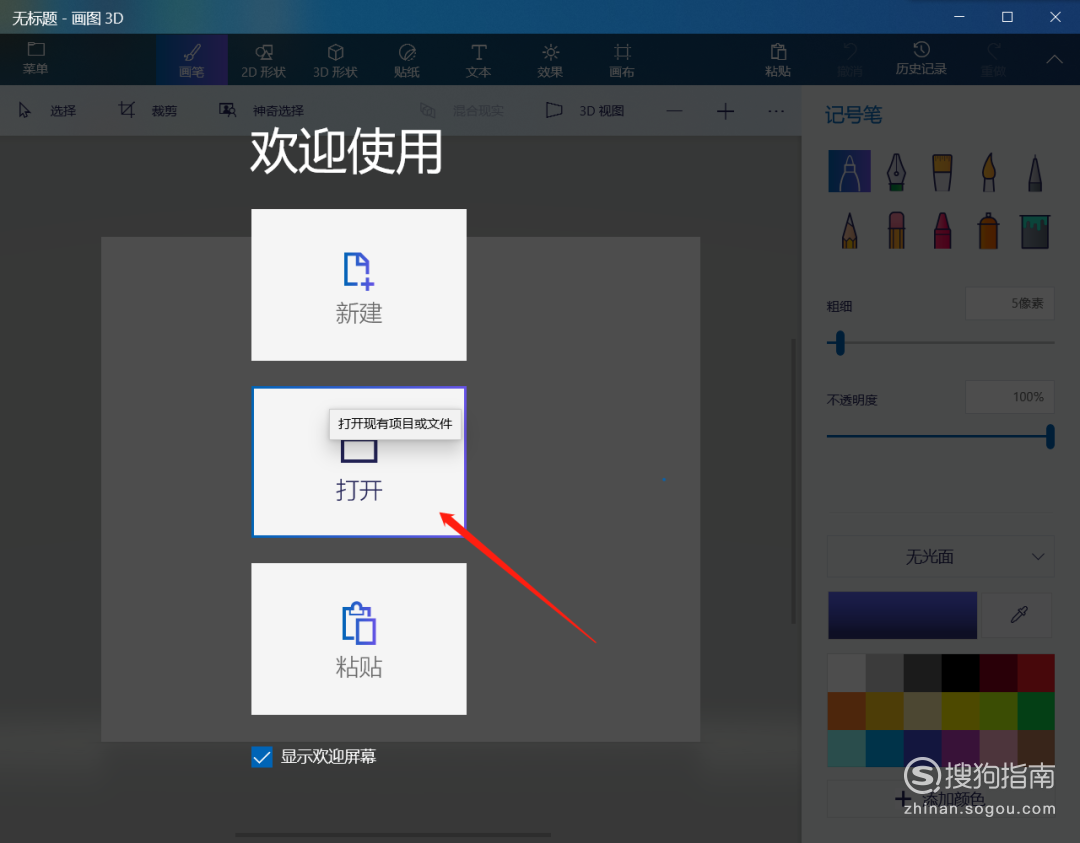Open the 贴纸 stickers tab
1080x843 pixels.
point(407,60)
